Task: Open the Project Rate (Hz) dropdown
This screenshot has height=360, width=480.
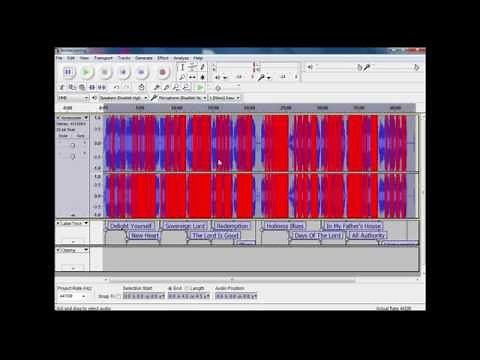Action: (x=72, y=296)
